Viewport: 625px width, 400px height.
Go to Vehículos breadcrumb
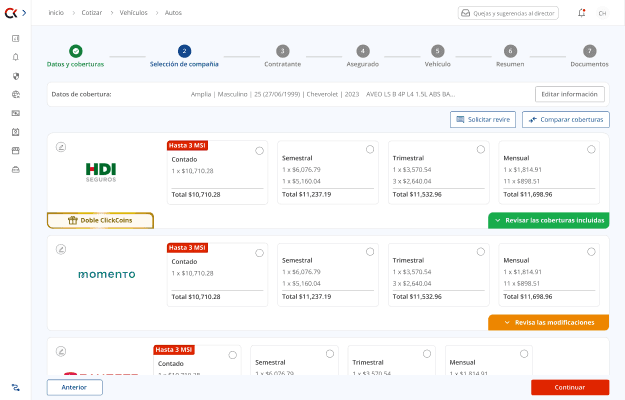[x=134, y=13]
